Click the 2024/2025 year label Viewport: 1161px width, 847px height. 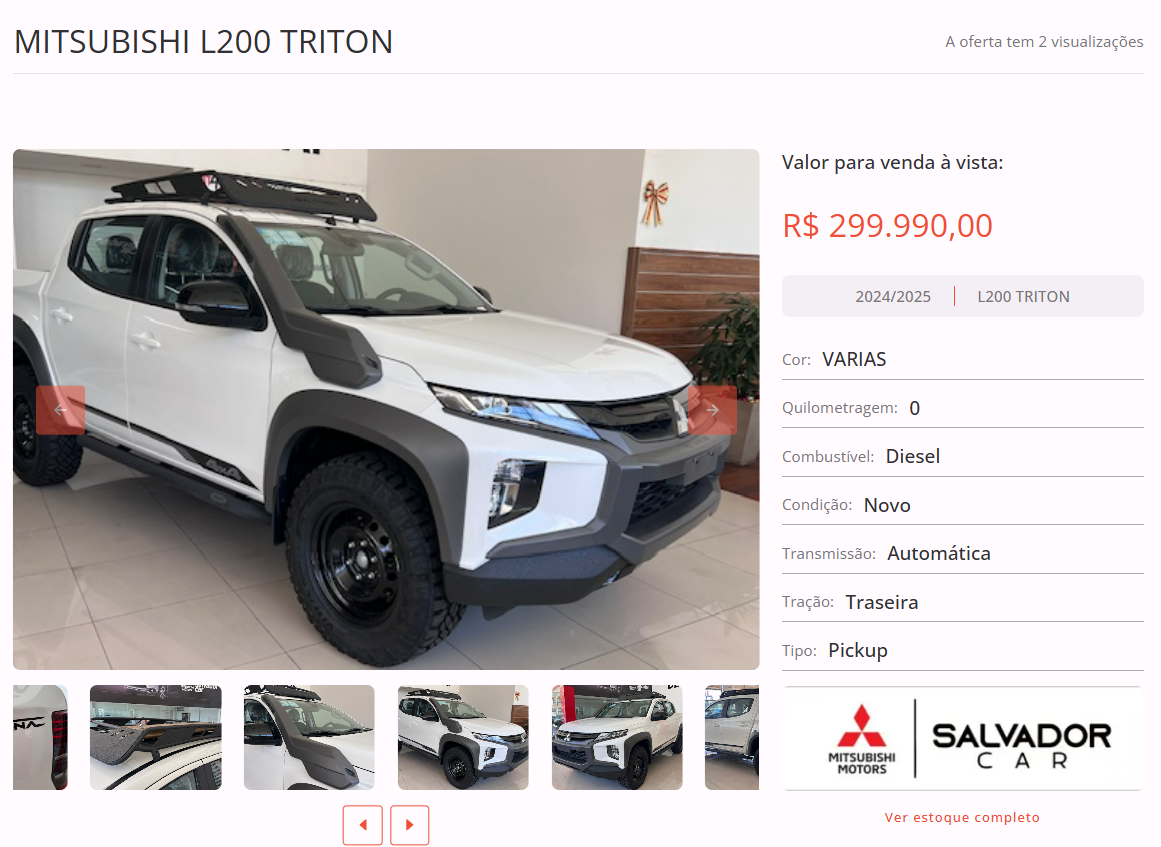pos(893,297)
